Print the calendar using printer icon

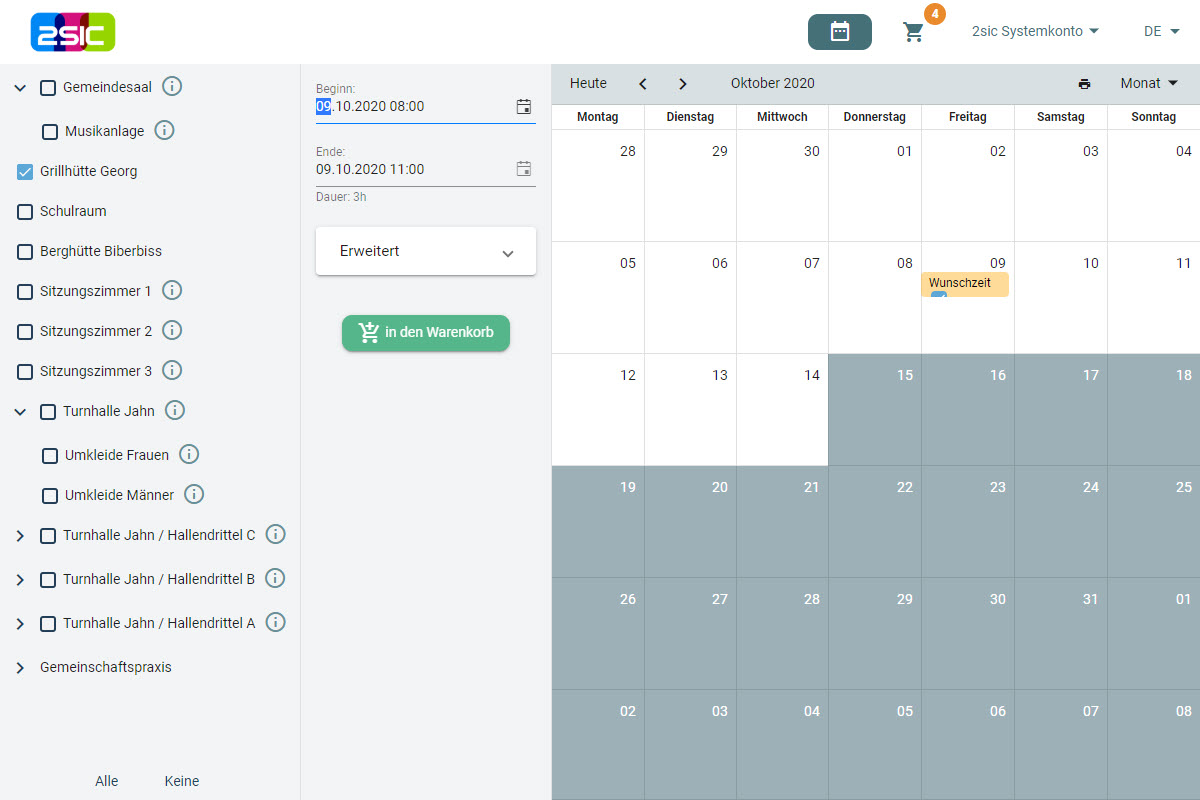point(1084,84)
